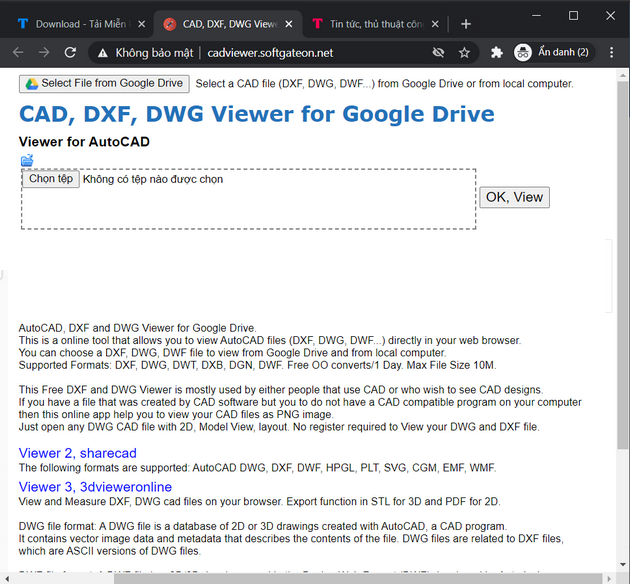Click the horizontal scrollbar thumb

358,578
